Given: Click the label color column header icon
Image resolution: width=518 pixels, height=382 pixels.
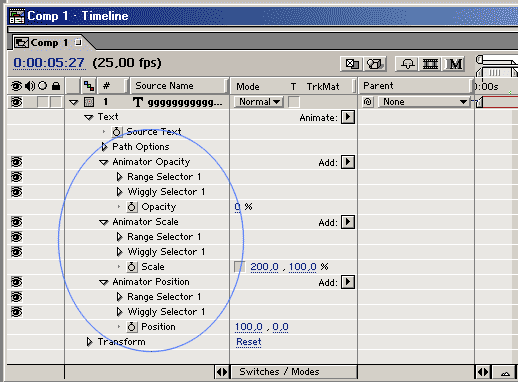Looking at the screenshot, I should click(x=89, y=86).
